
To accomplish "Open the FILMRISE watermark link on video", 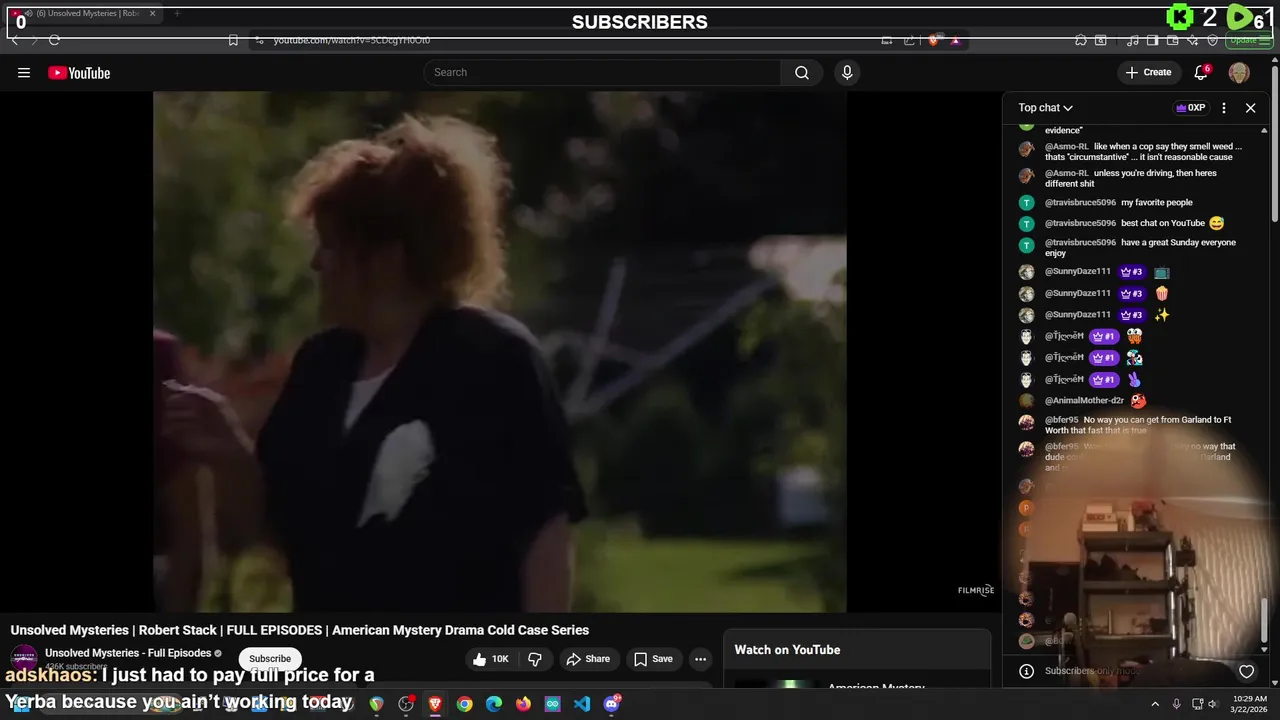I will tap(976, 591).
